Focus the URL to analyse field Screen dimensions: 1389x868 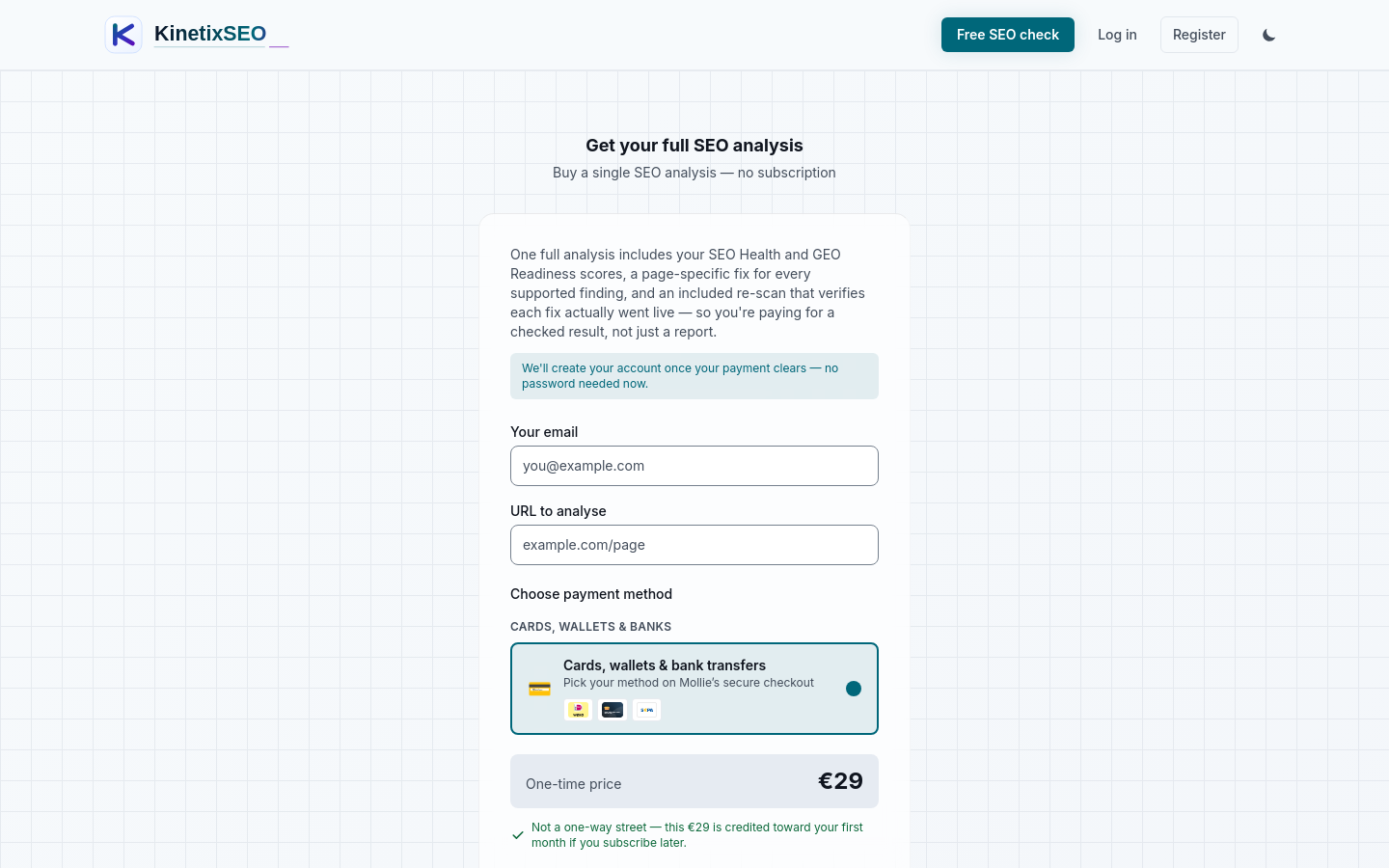[694, 545]
